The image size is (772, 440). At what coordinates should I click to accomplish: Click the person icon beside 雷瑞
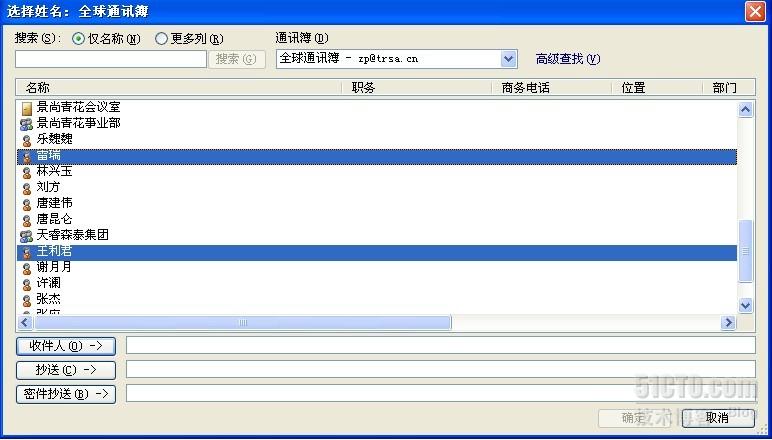(27, 157)
